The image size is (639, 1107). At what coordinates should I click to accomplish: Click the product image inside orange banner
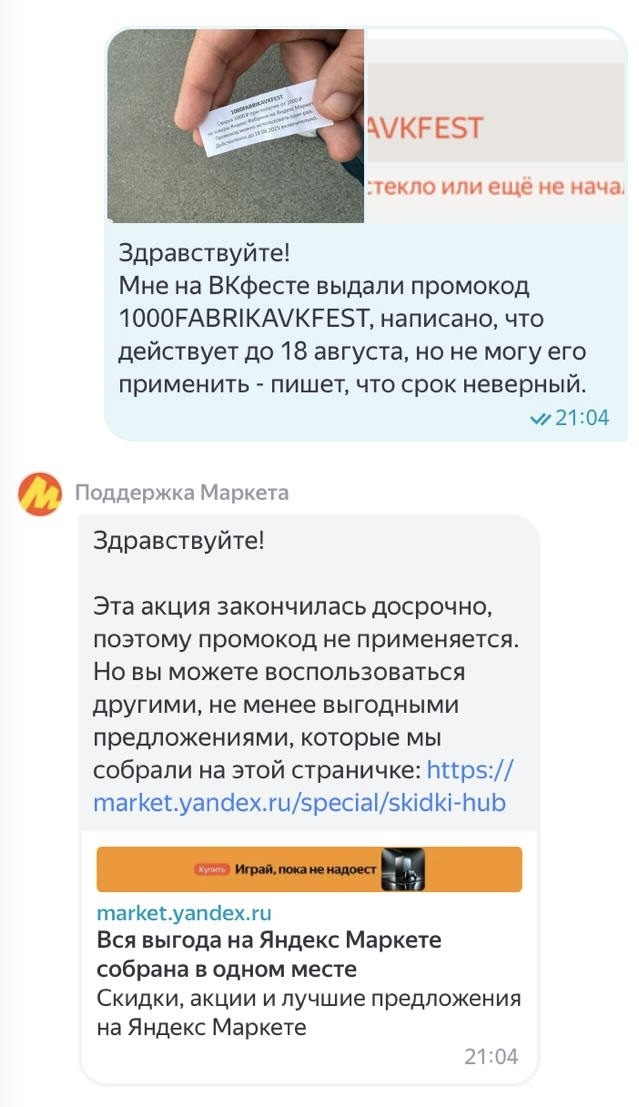tap(404, 869)
